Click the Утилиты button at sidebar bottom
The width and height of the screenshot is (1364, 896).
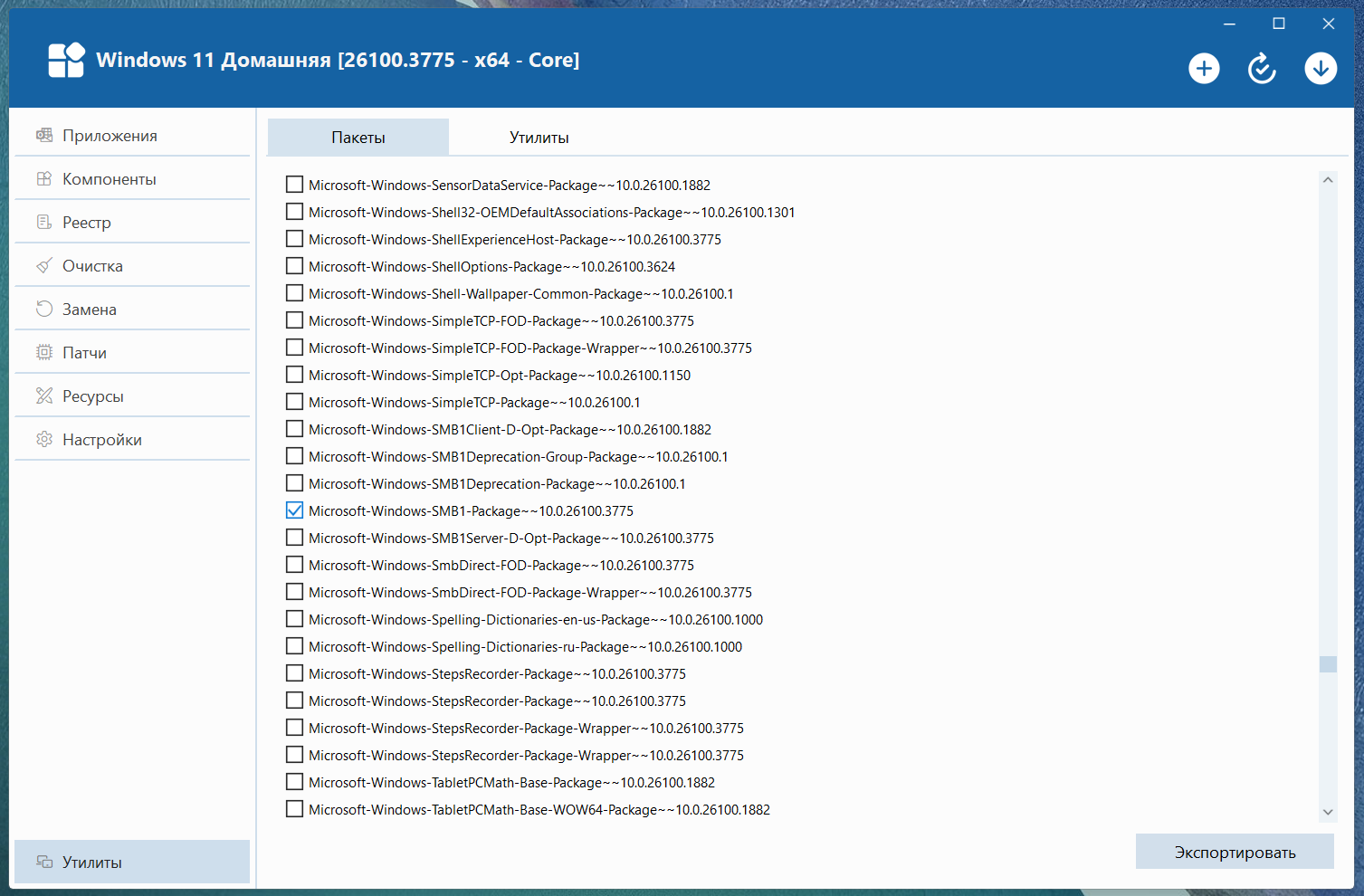click(x=132, y=862)
